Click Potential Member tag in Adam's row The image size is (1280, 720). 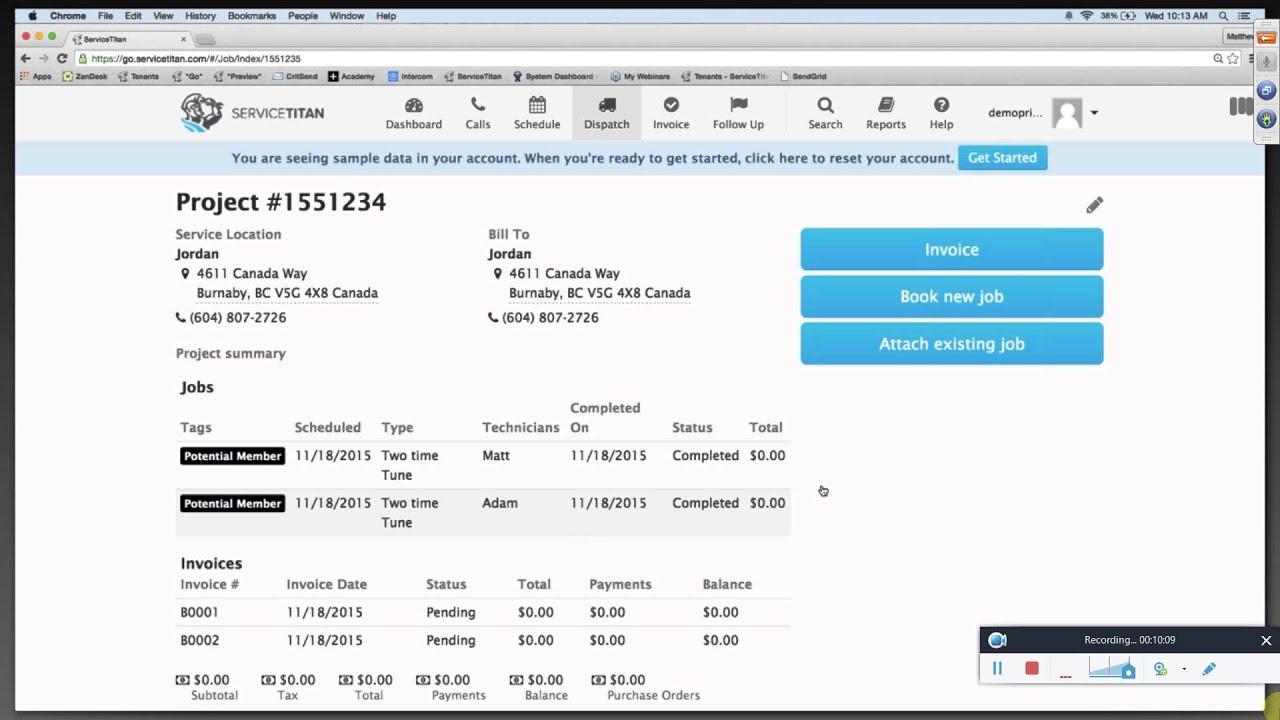tap(232, 503)
